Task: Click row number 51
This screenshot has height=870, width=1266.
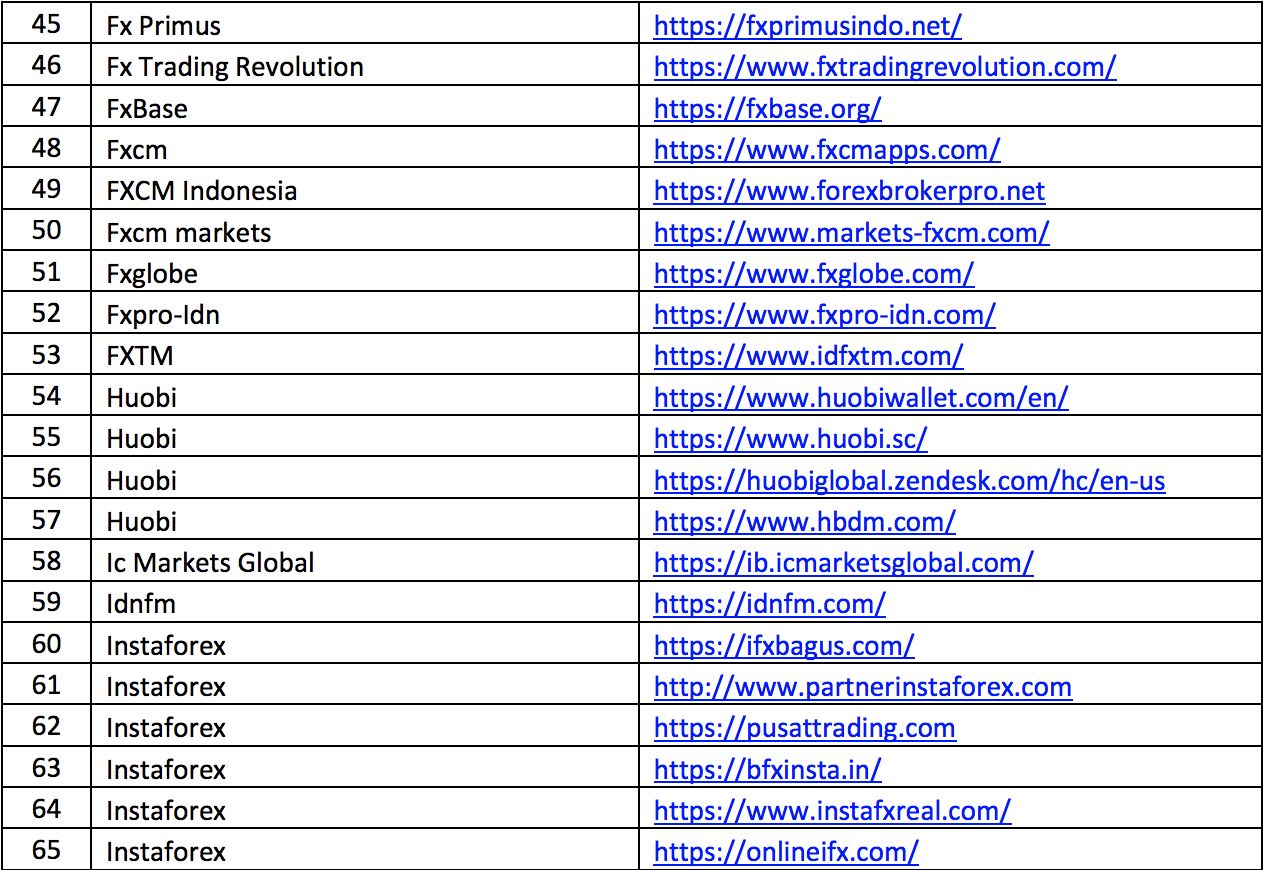Action: click(47, 272)
